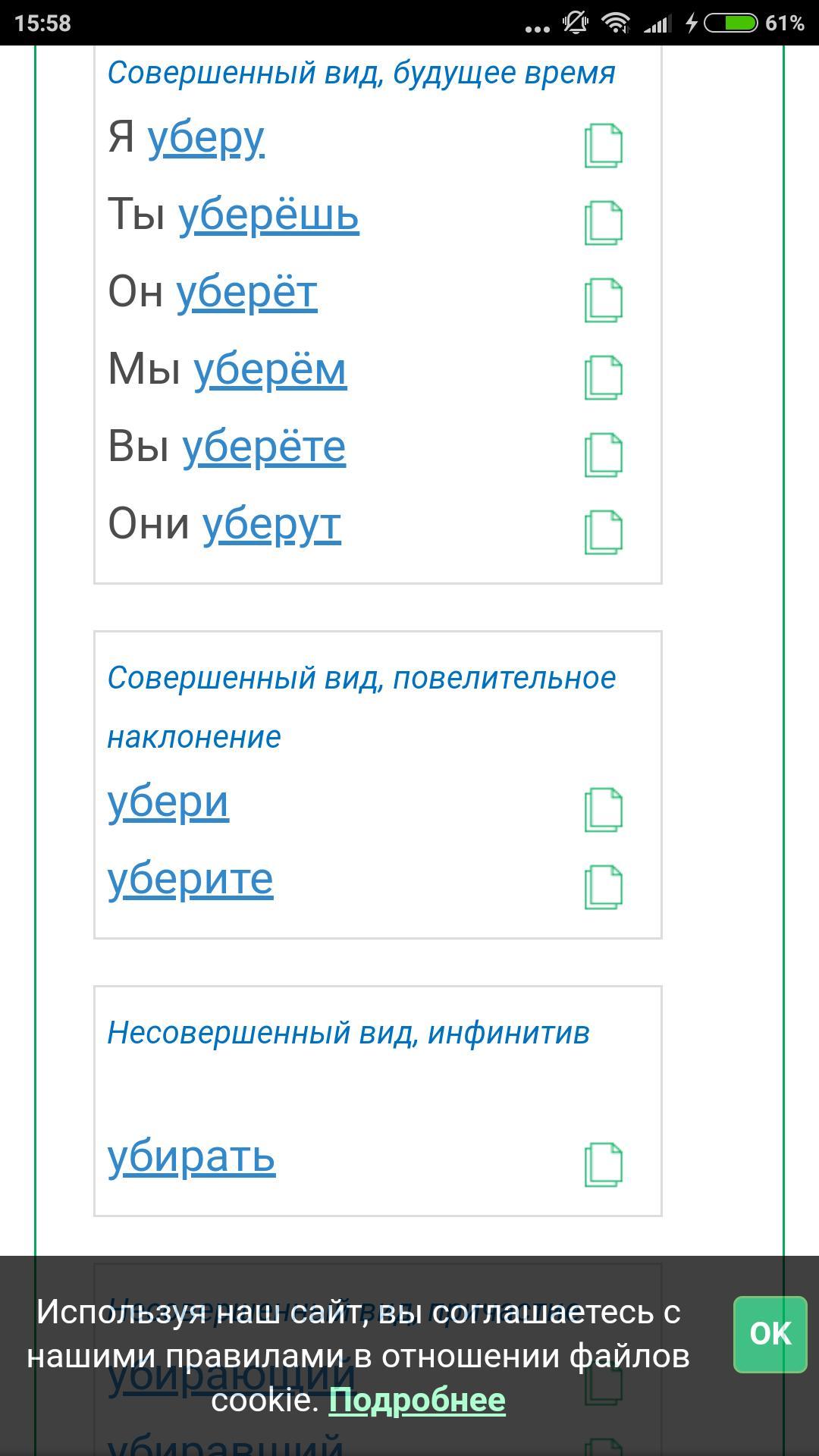The height and width of the screenshot is (1456, 819).
Task: Open the убирать infinitive link
Action: 191,1157
